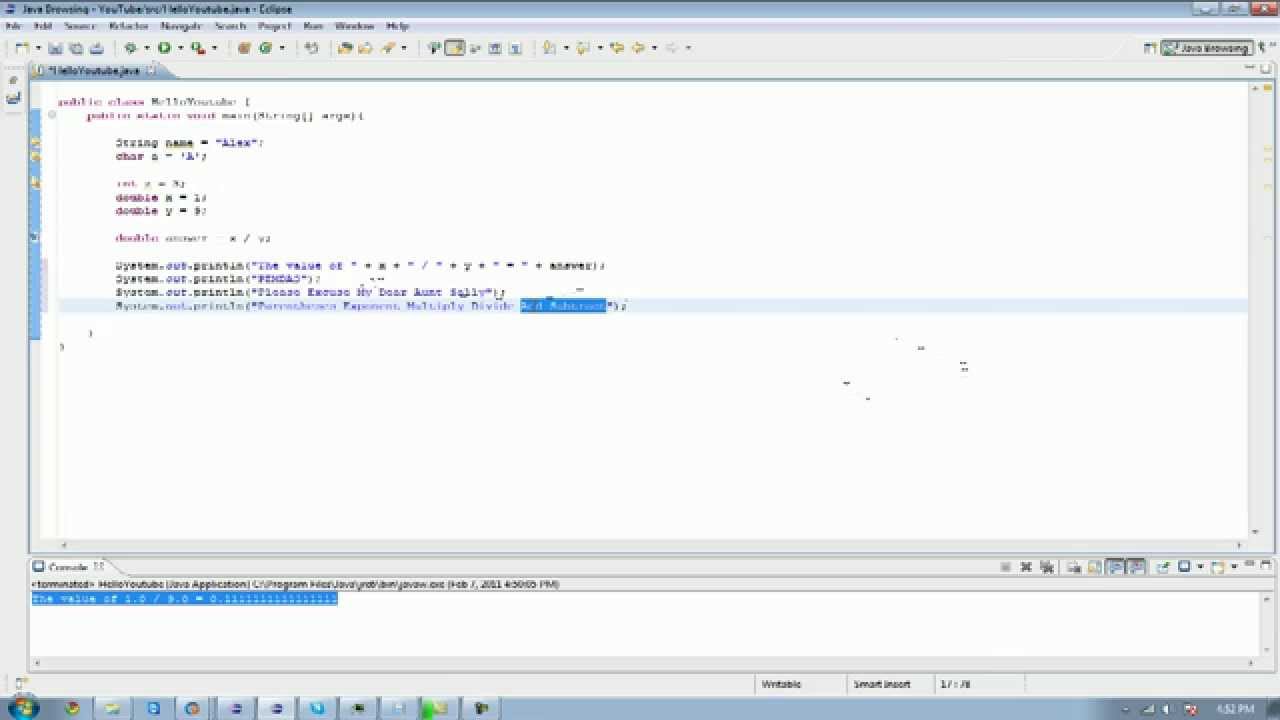
Task: Click warning marker beside int z line
Action: click(36, 183)
